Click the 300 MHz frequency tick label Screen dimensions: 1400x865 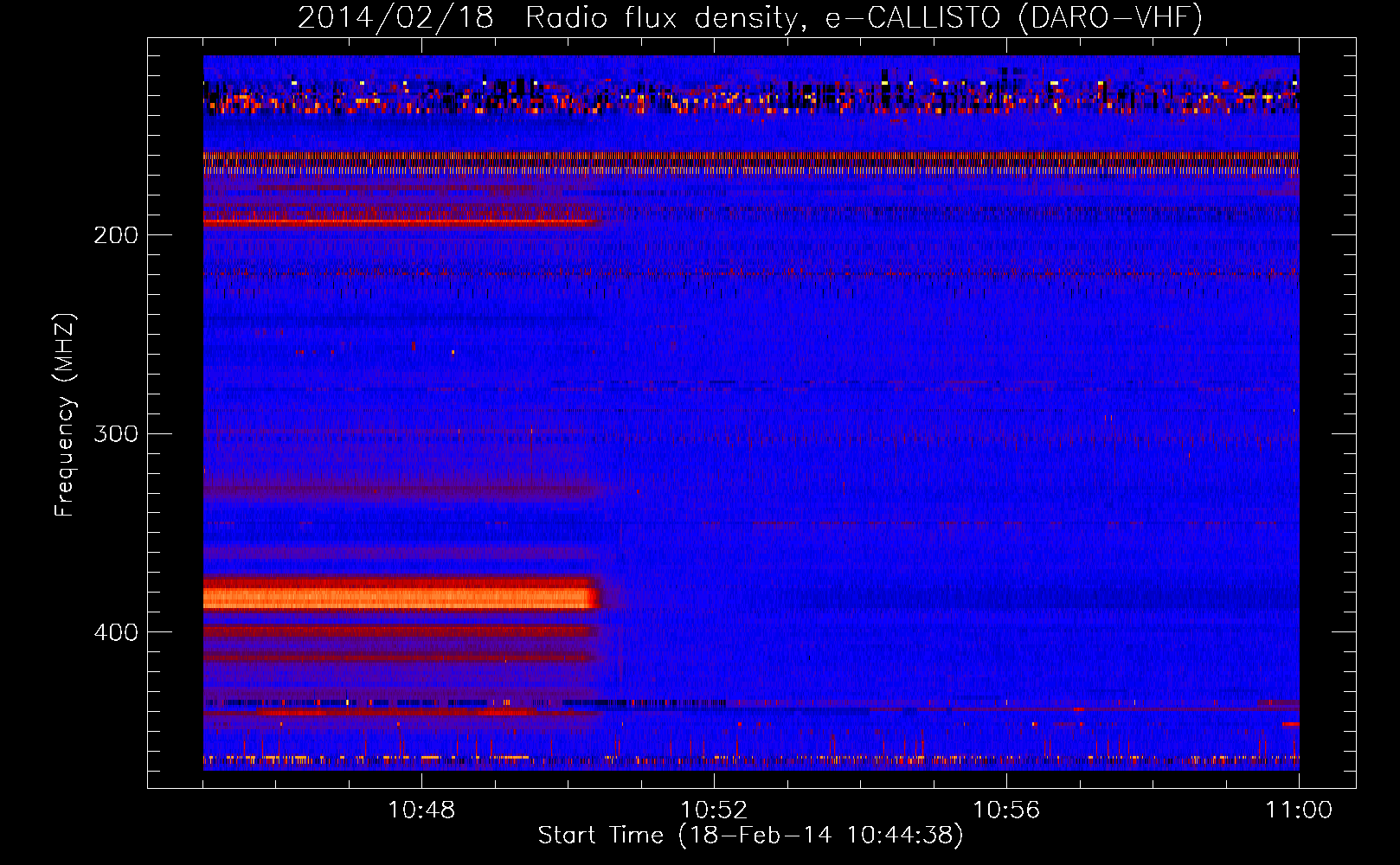click(x=116, y=433)
